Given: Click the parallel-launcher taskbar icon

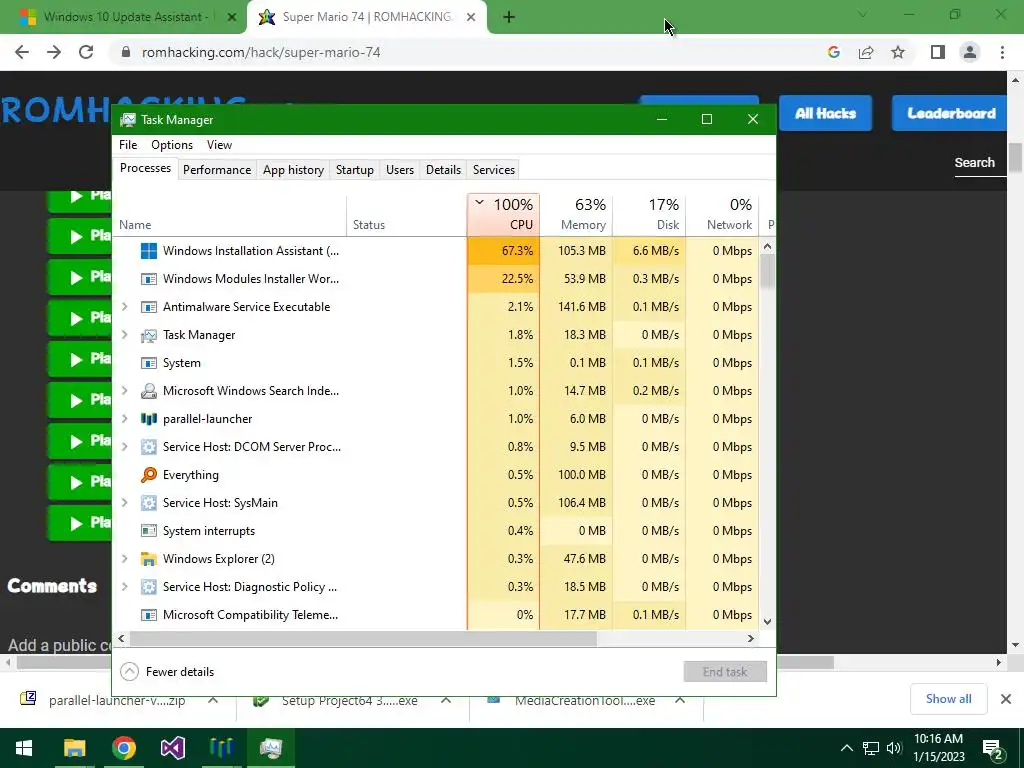Looking at the screenshot, I should (221, 748).
